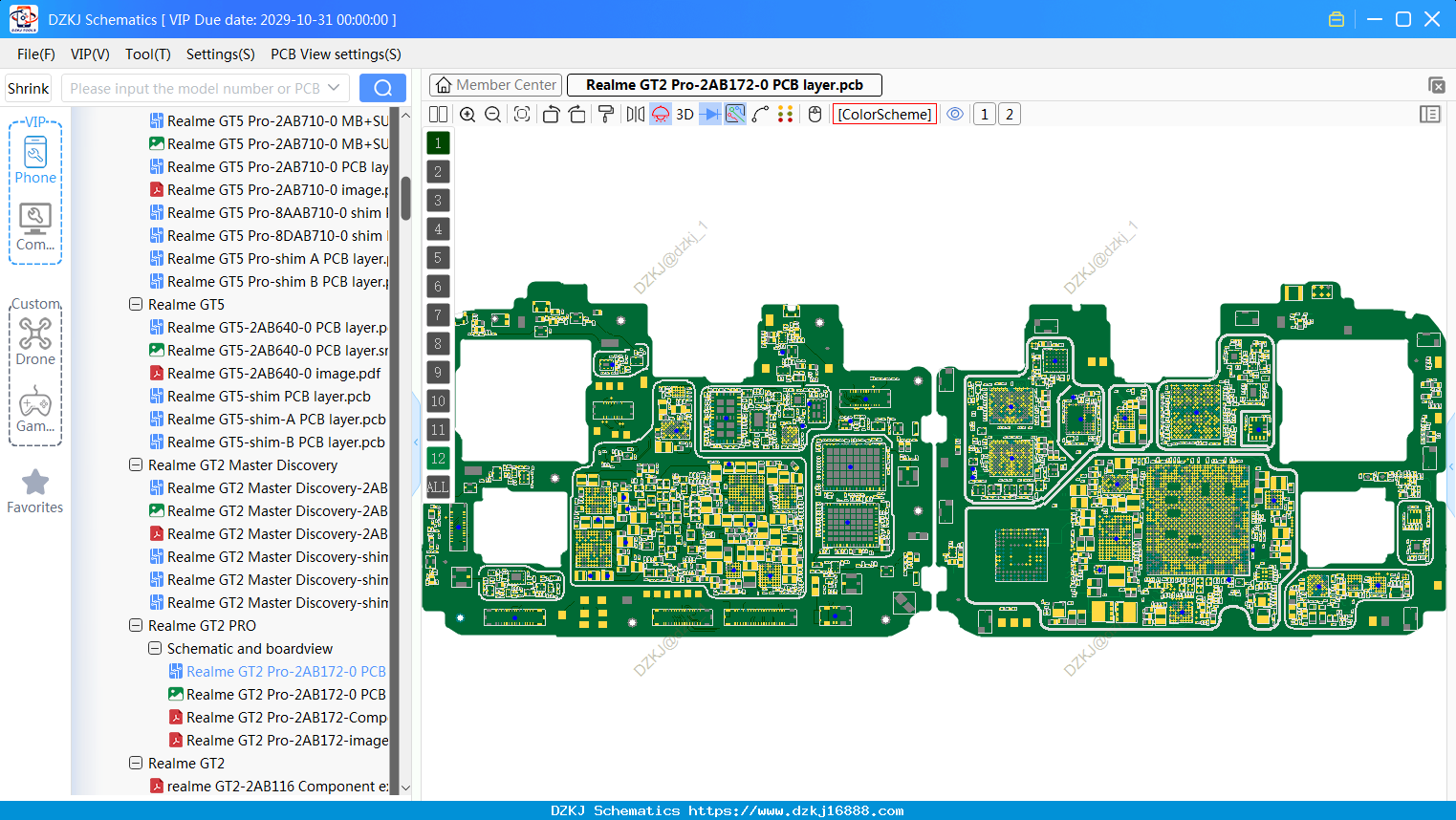The height and width of the screenshot is (820, 1456).
Task: Click the blue search button
Action: (x=382, y=88)
